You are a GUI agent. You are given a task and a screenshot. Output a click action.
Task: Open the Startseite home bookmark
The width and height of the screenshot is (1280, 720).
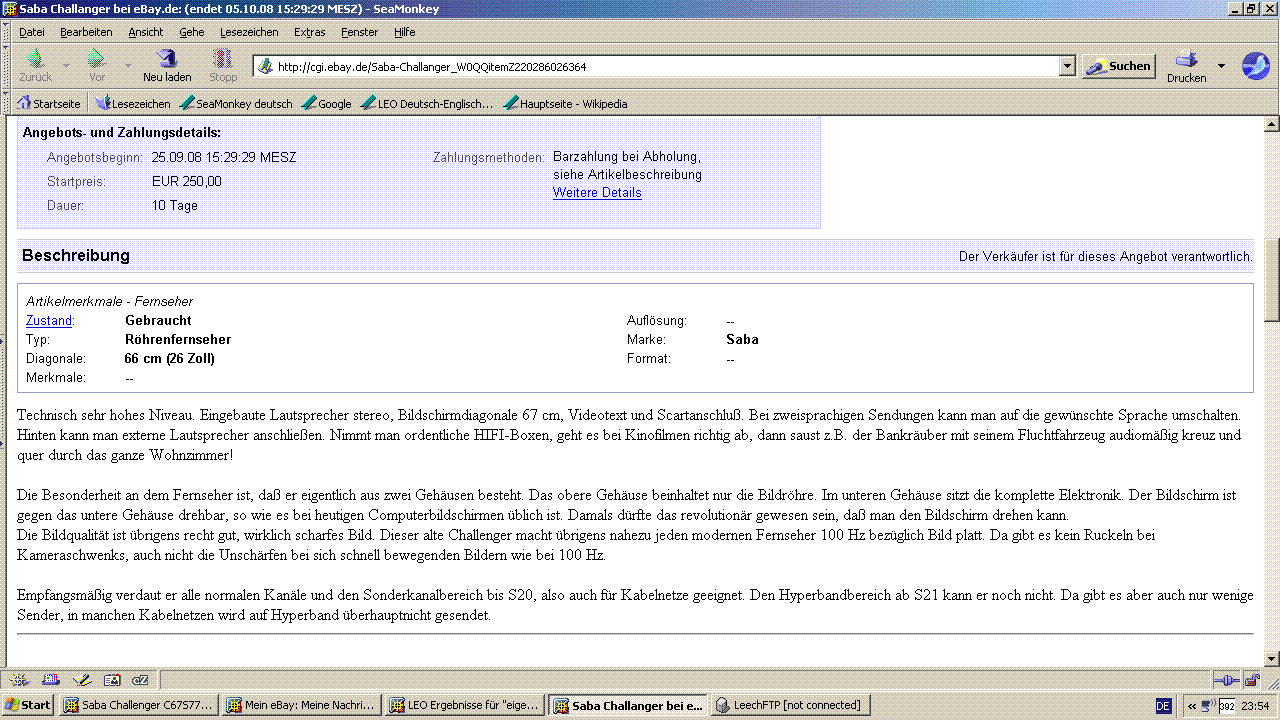(49, 103)
